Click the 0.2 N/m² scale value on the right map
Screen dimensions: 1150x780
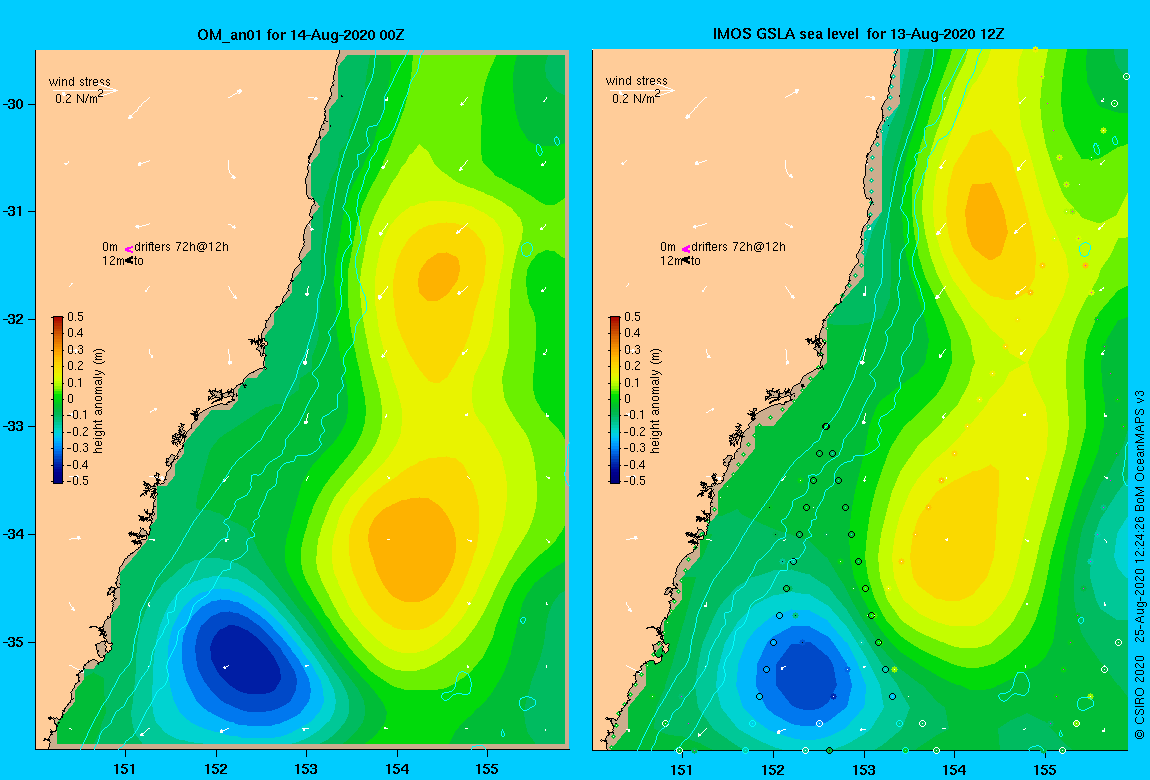pyautogui.click(x=636, y=97)
